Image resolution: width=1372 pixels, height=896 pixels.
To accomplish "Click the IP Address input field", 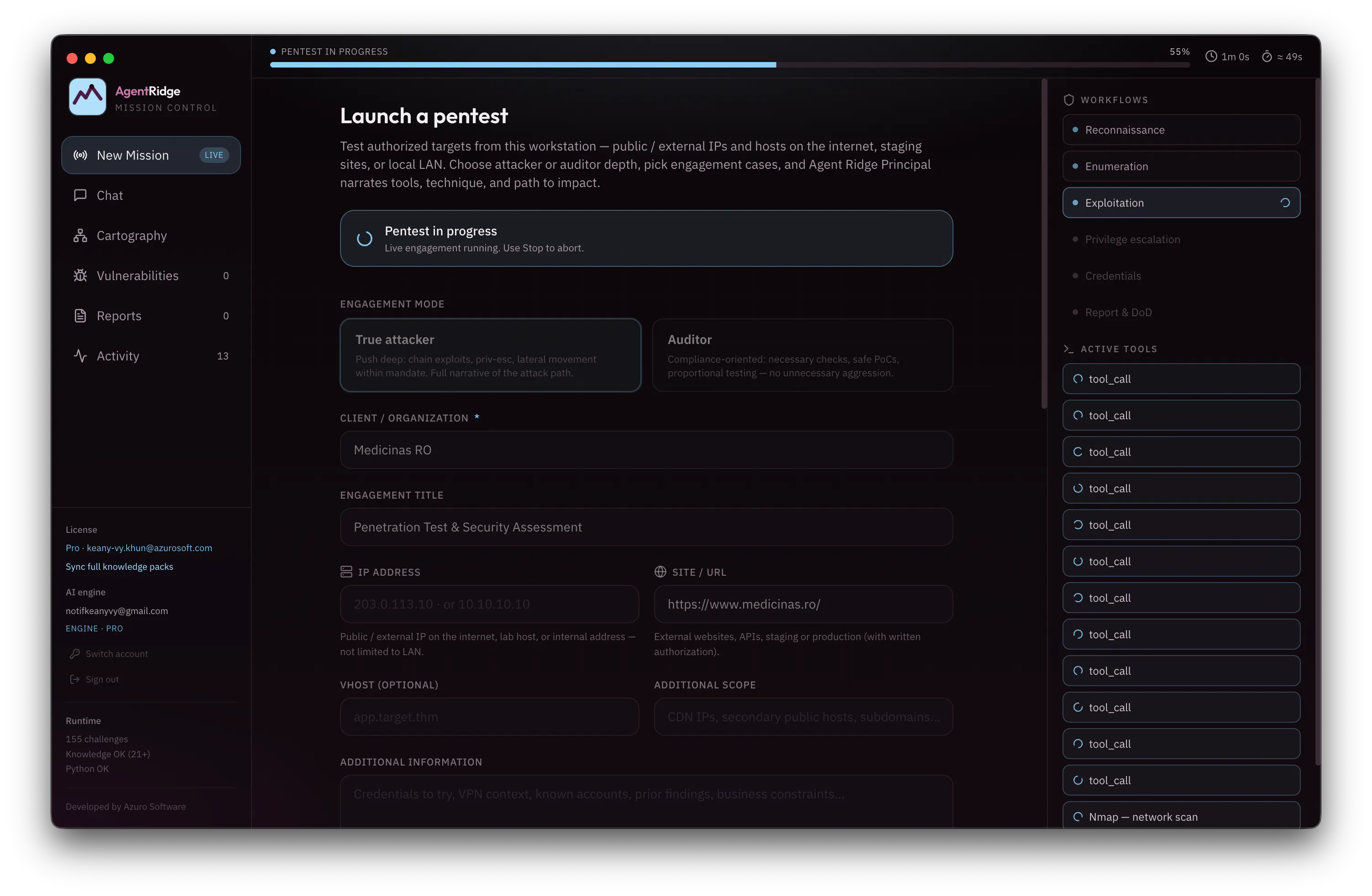I will click(x=489, y=604).
